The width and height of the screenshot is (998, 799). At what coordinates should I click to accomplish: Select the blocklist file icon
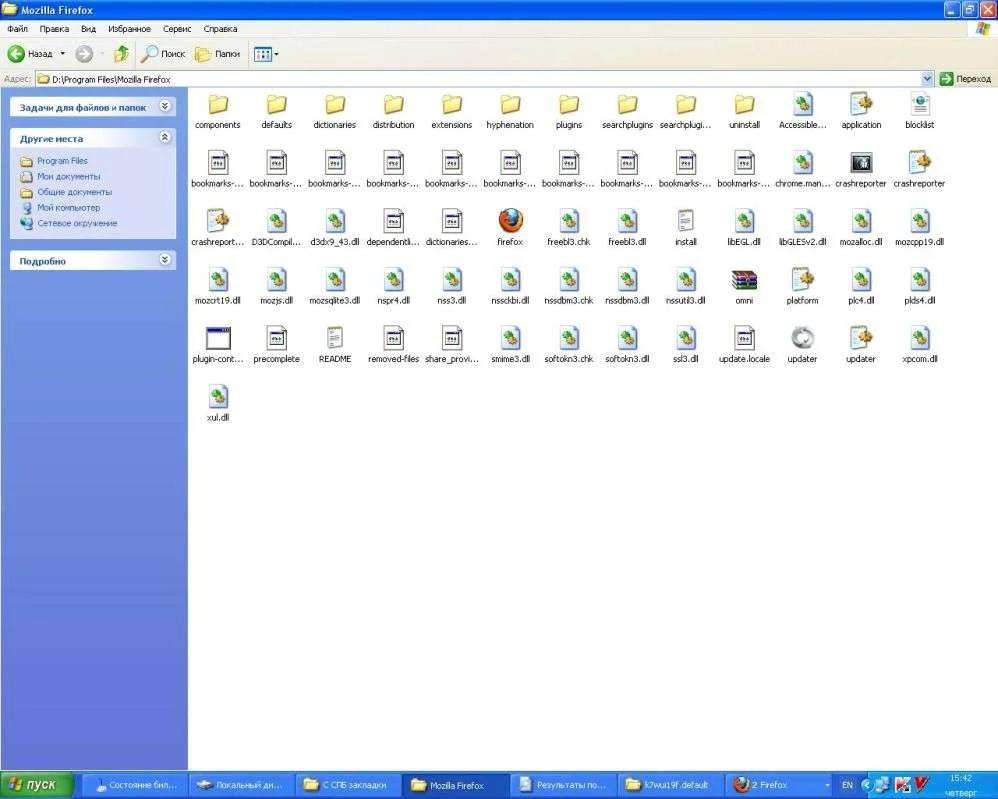point(920,104)
